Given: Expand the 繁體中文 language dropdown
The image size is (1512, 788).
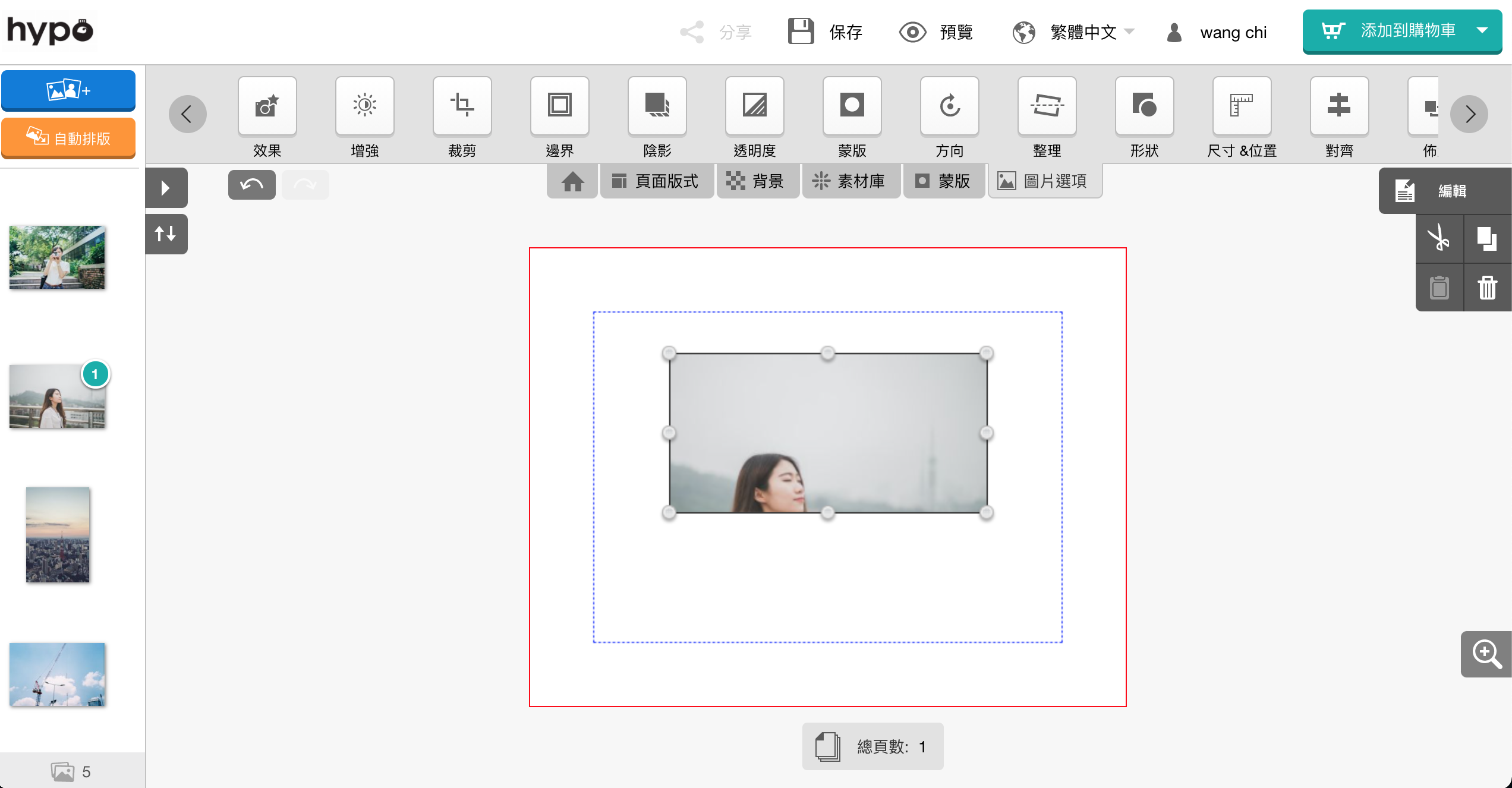Looking at the screenshot, I should point(1083,32).
